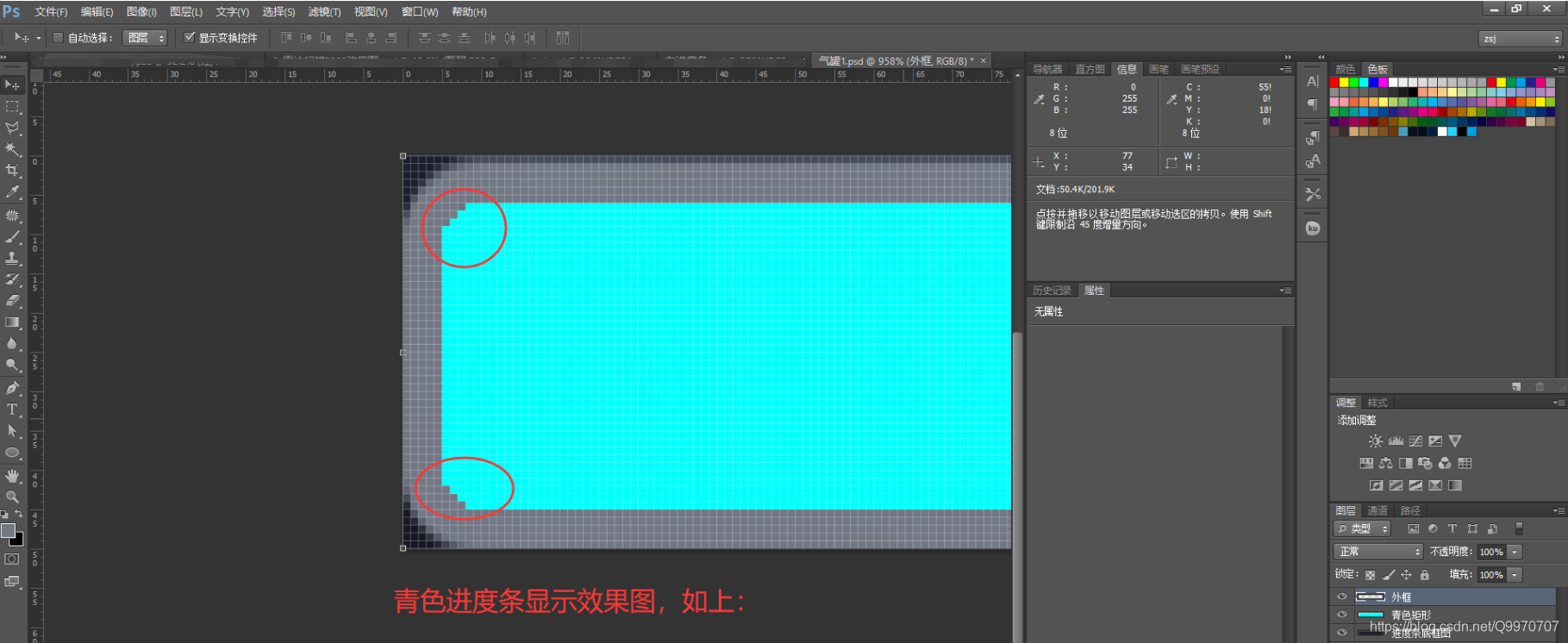1568x643 pixels.
Task: Open the 窗口(W) menu
Action: [420, 12]
